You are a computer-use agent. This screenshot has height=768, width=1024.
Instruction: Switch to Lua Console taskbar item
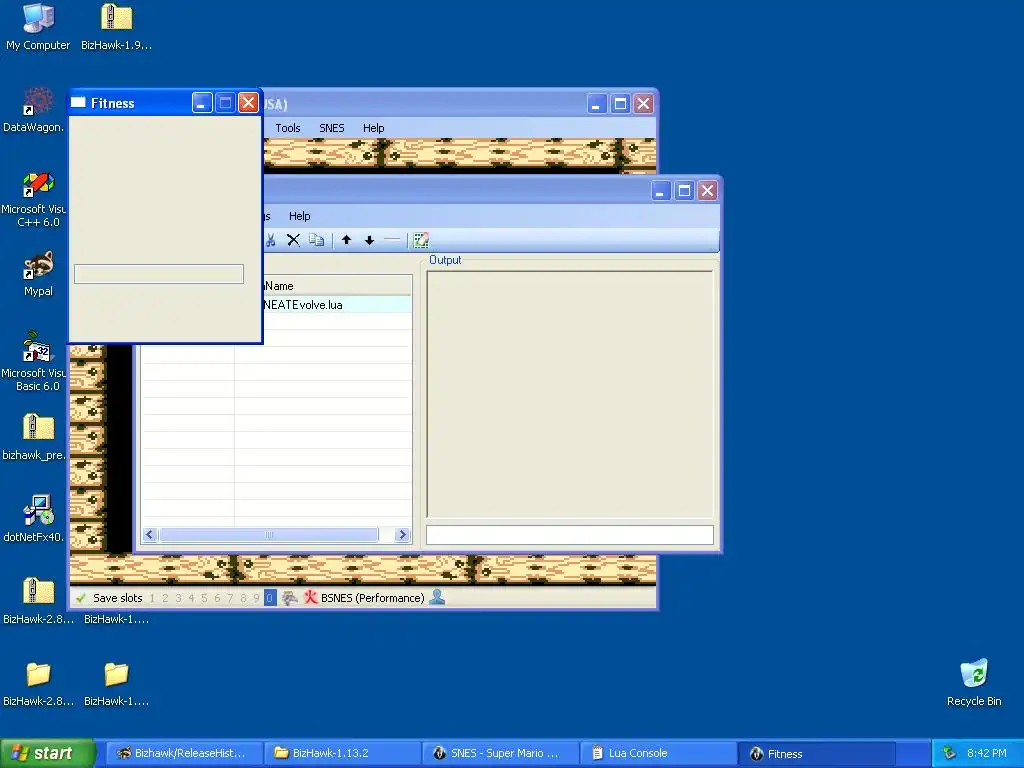click(658, 754)
